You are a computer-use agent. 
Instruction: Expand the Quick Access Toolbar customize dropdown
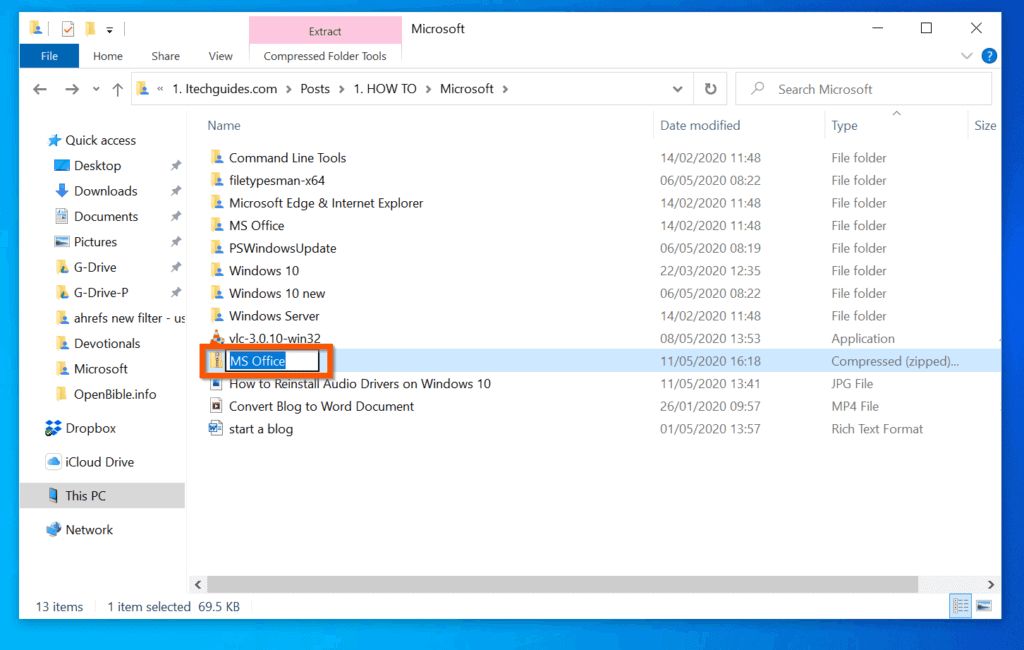point(108,28)
